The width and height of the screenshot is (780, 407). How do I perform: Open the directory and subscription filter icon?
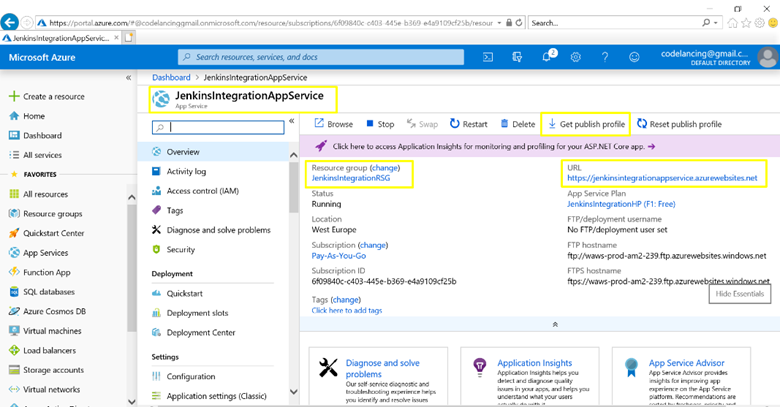point(517,57)
